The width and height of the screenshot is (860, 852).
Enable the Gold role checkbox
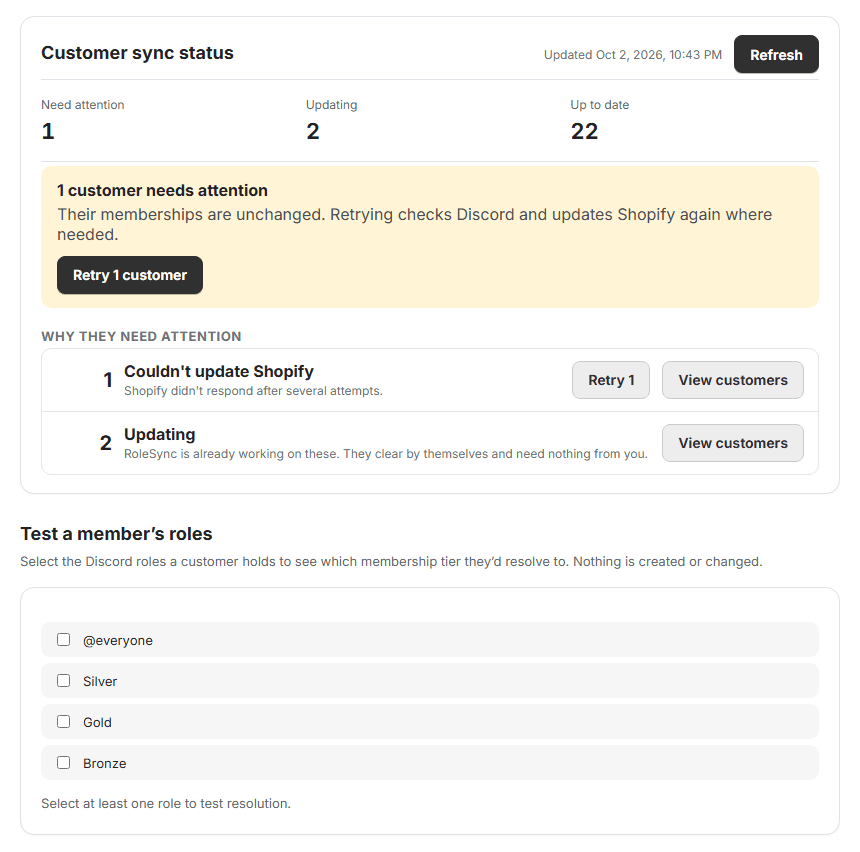(x=64, y=721)
